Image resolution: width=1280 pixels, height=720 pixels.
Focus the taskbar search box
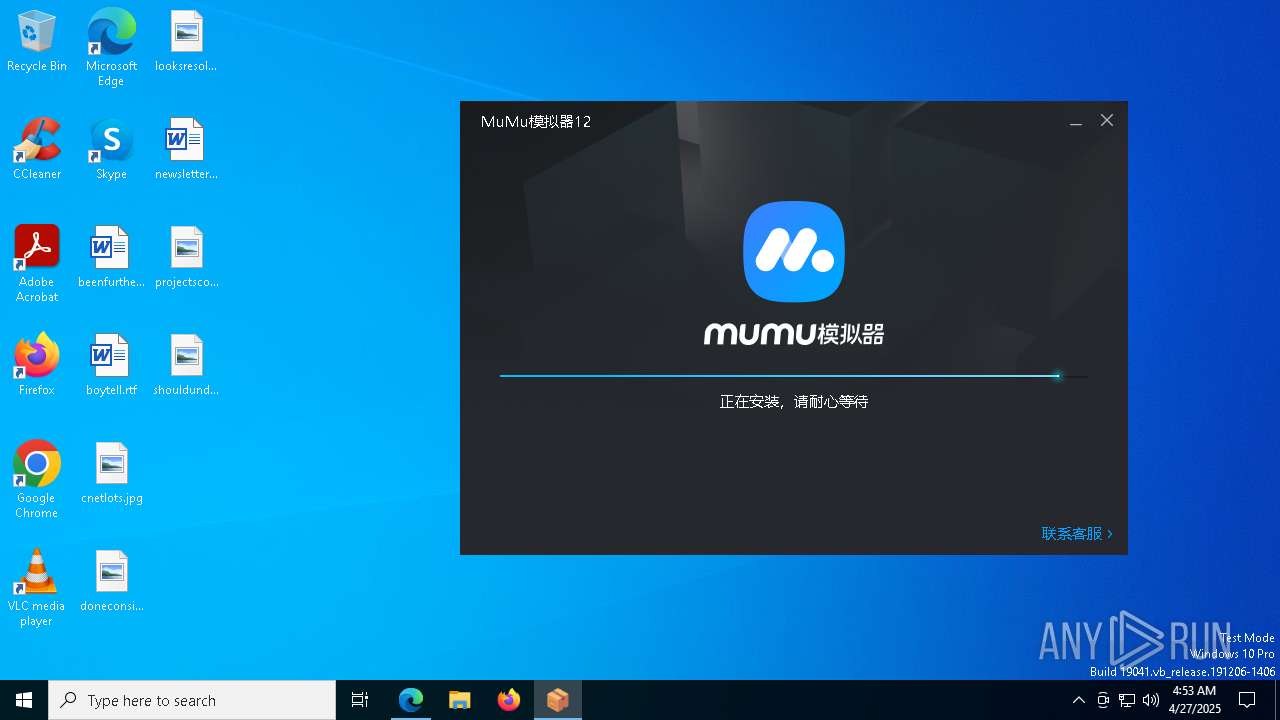(x=192, y=700)
